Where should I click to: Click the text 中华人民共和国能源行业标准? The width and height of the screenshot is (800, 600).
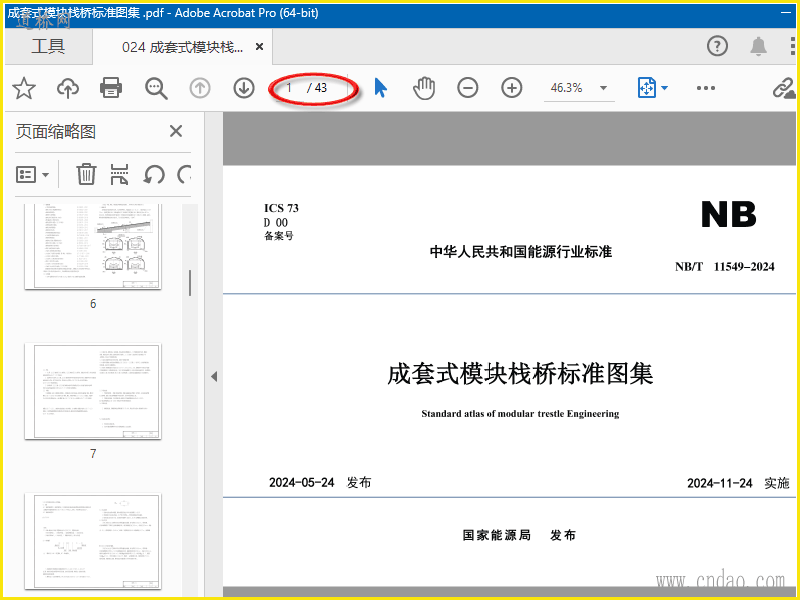click(x=521, y=252)
